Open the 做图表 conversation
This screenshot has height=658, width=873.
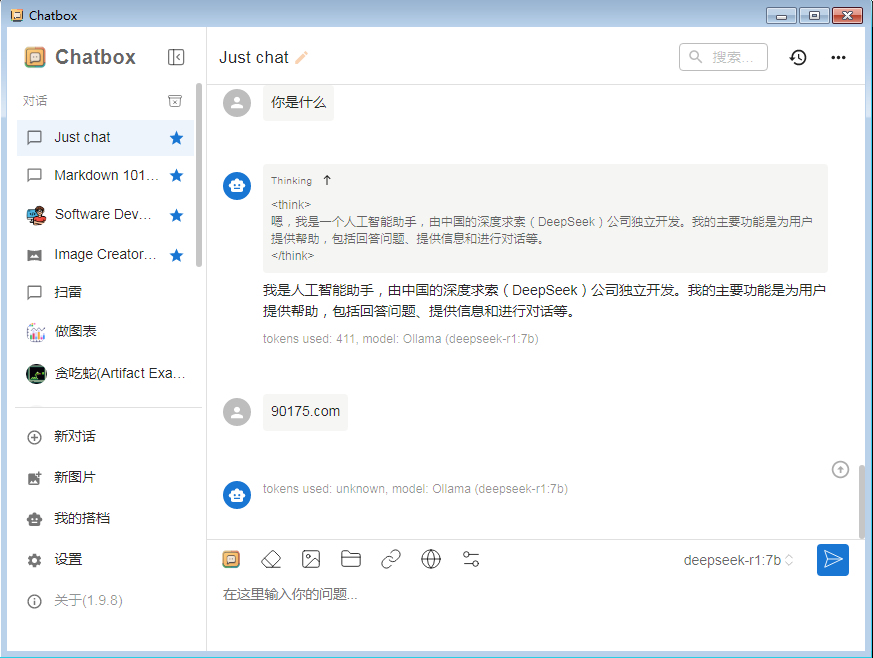tap(105, 332)
